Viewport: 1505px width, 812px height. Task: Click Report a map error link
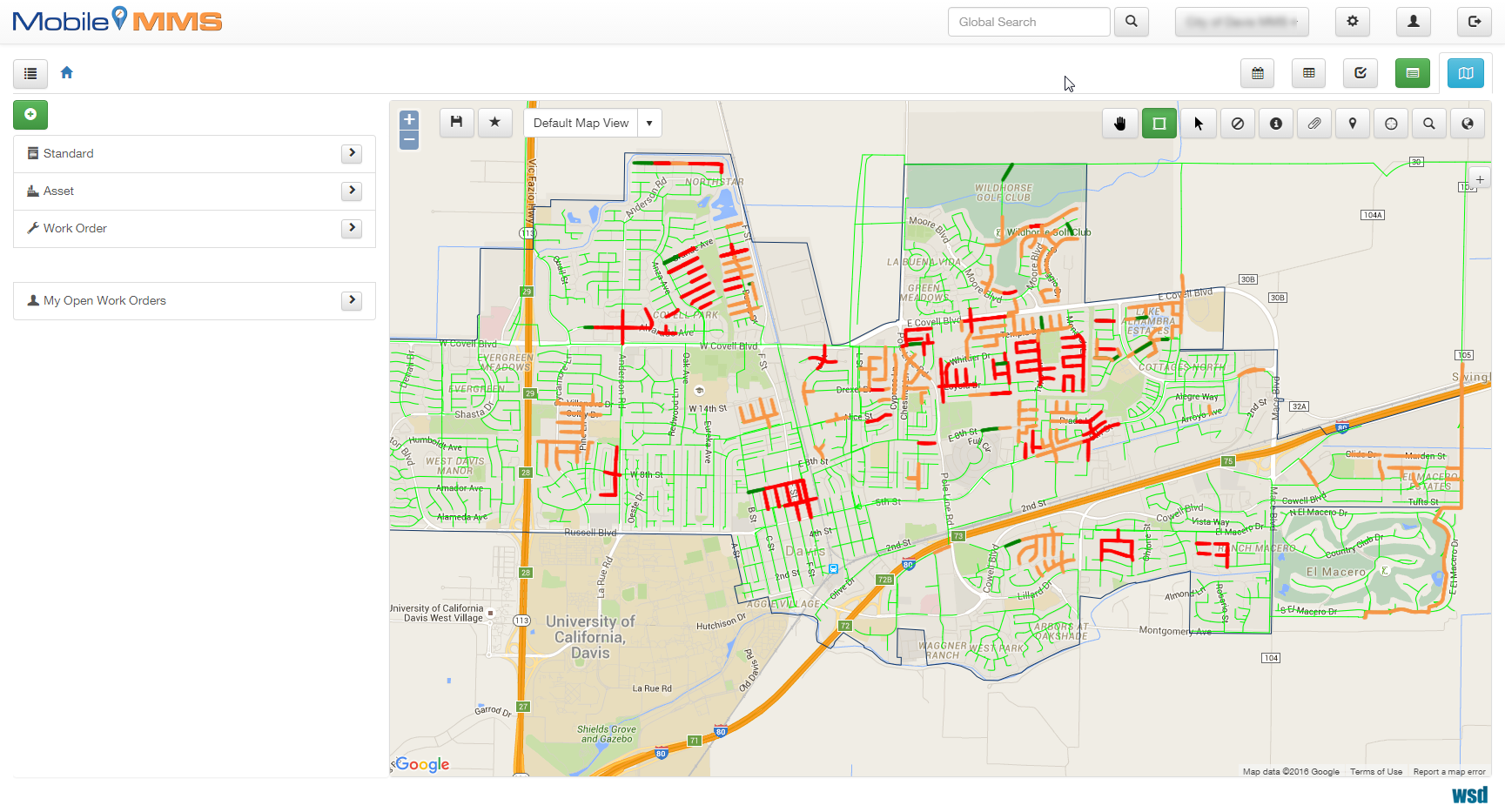tap(1449, 772)
